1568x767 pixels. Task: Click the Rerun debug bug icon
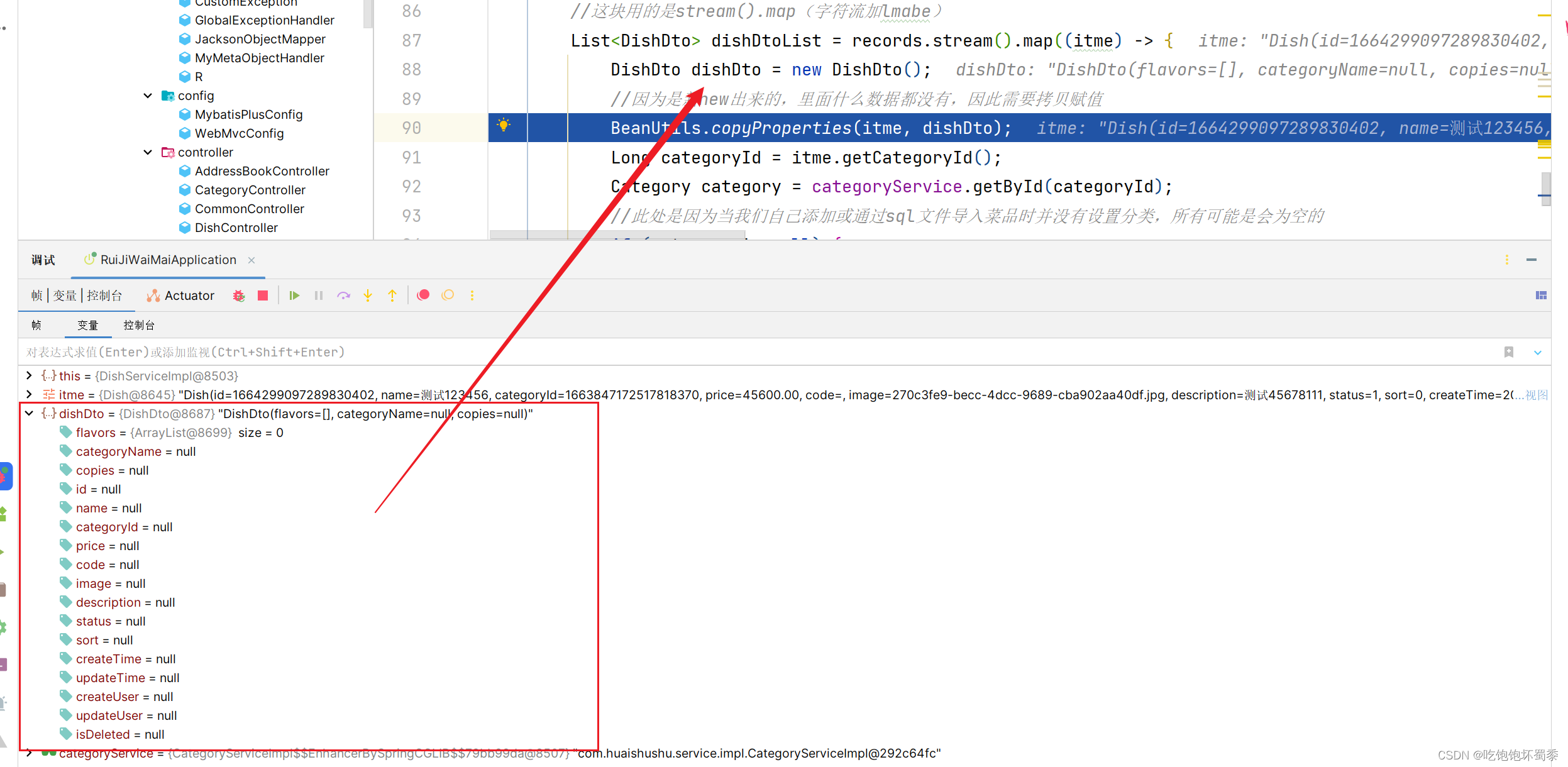pyautogui.click(x=239, y=295)
